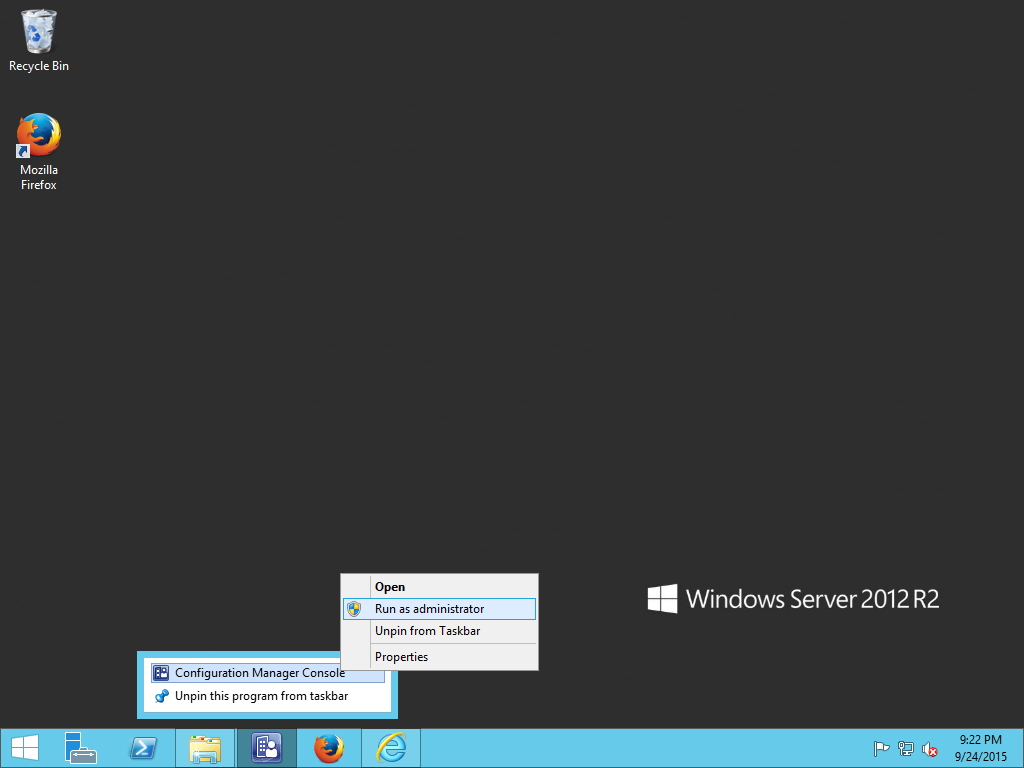Open the Recycle Bin desktop icon

coord(39,40)
